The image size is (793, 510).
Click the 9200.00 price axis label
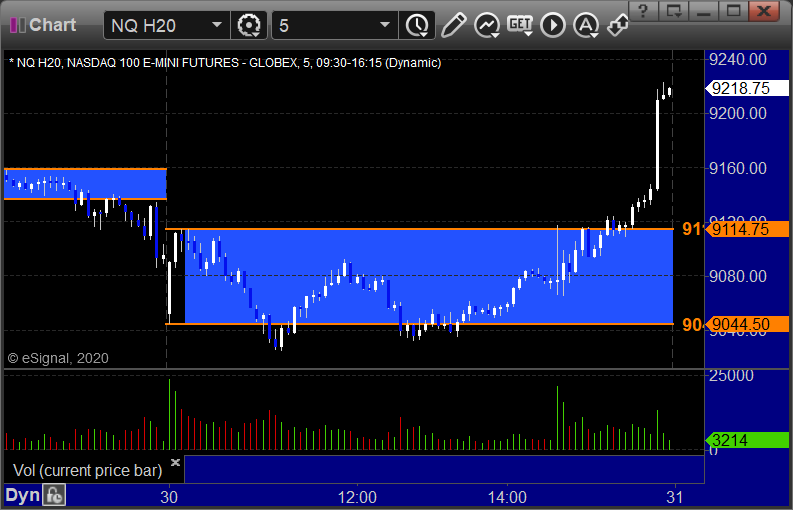point(738,113)
